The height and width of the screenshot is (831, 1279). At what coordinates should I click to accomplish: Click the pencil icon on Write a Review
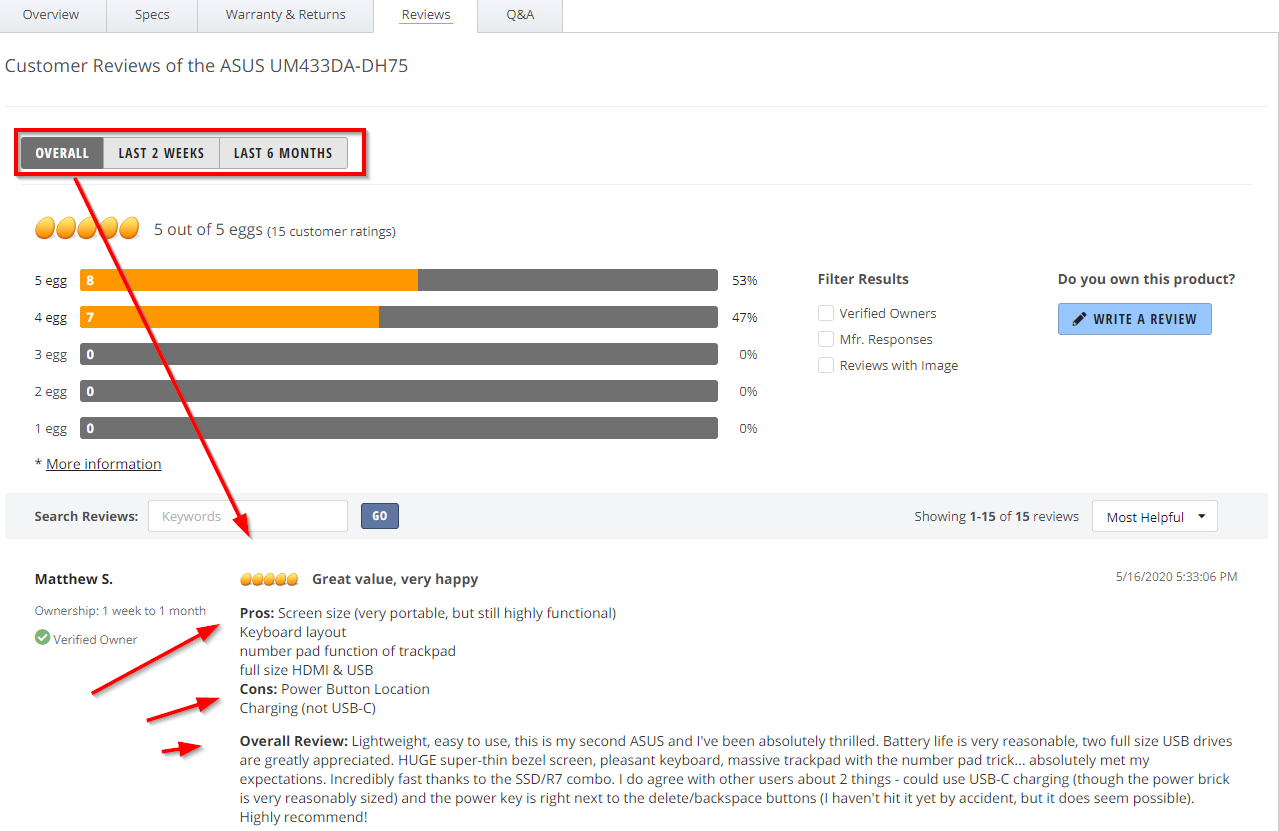click(1079, 319)
